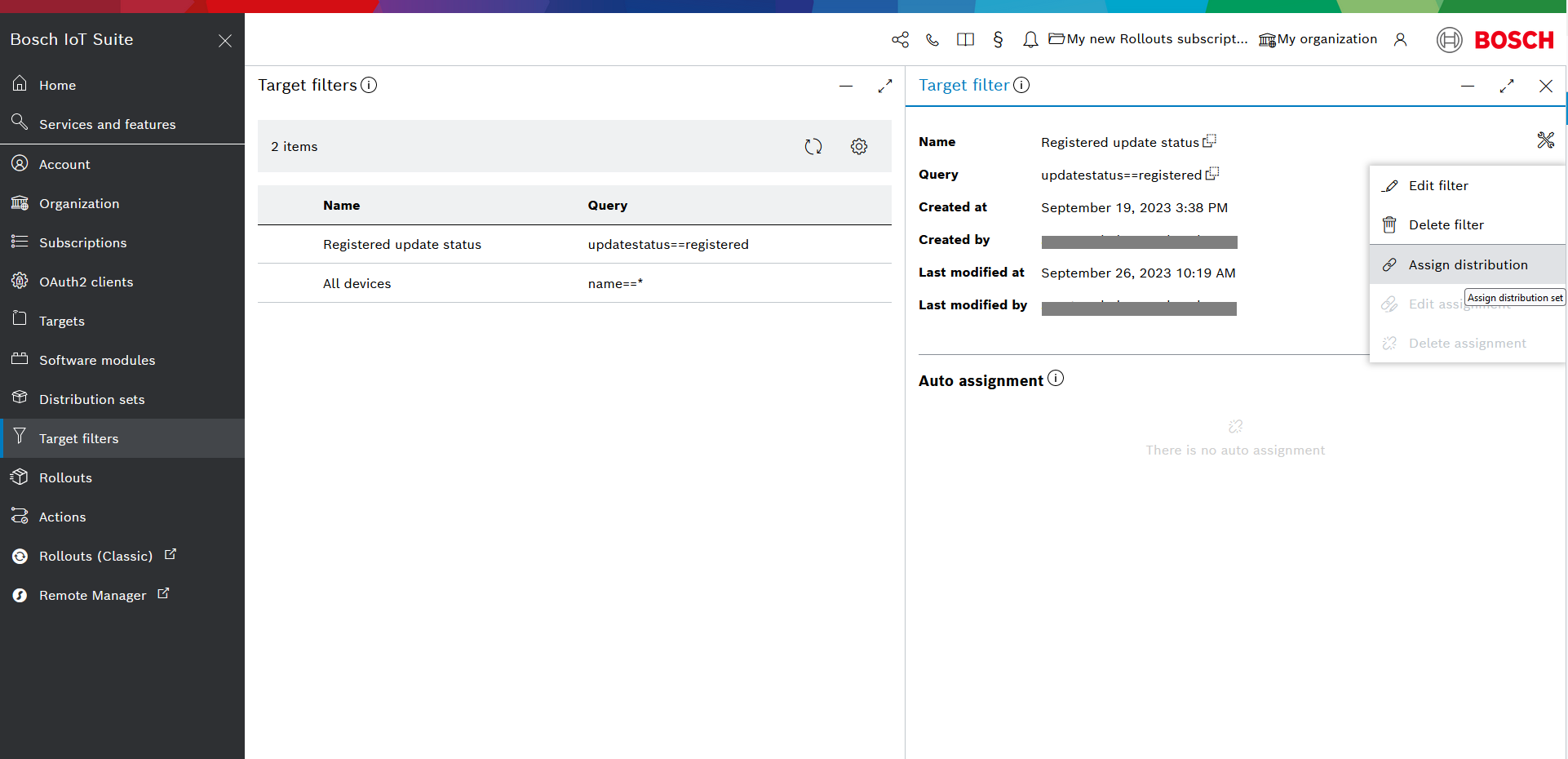The image size is (1568, 759).
Task: Open the phone contact icon
Action: [932, 40]
